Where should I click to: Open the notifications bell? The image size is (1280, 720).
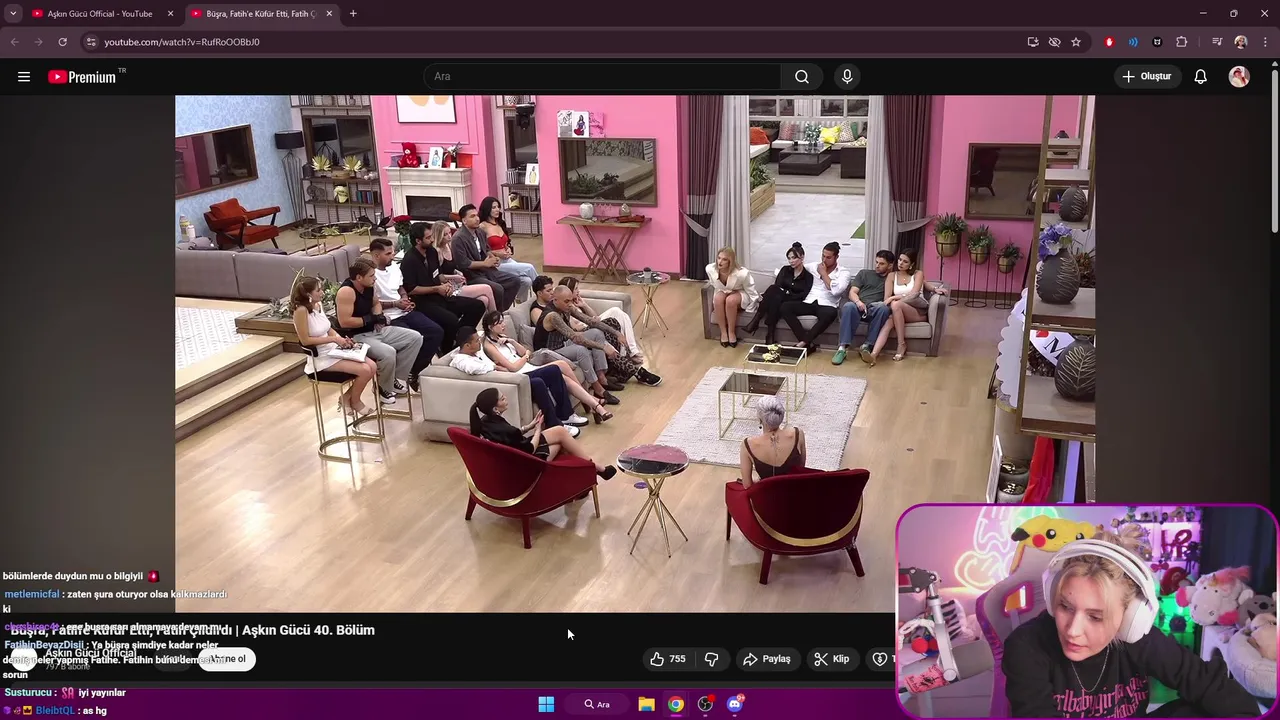1201,77
